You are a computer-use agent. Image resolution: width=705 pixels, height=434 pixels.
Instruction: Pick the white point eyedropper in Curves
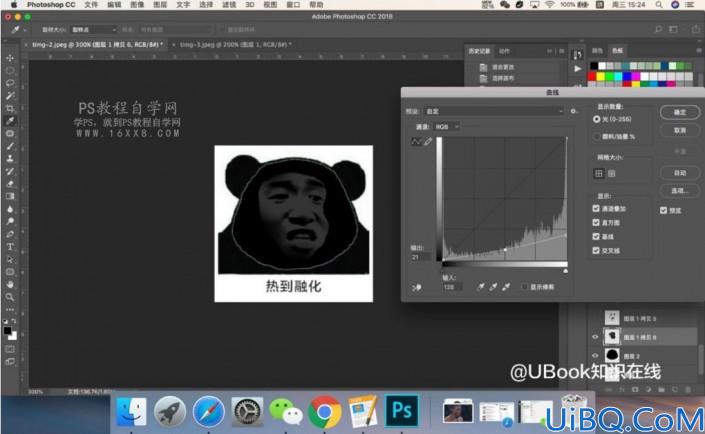click(506, 287)
